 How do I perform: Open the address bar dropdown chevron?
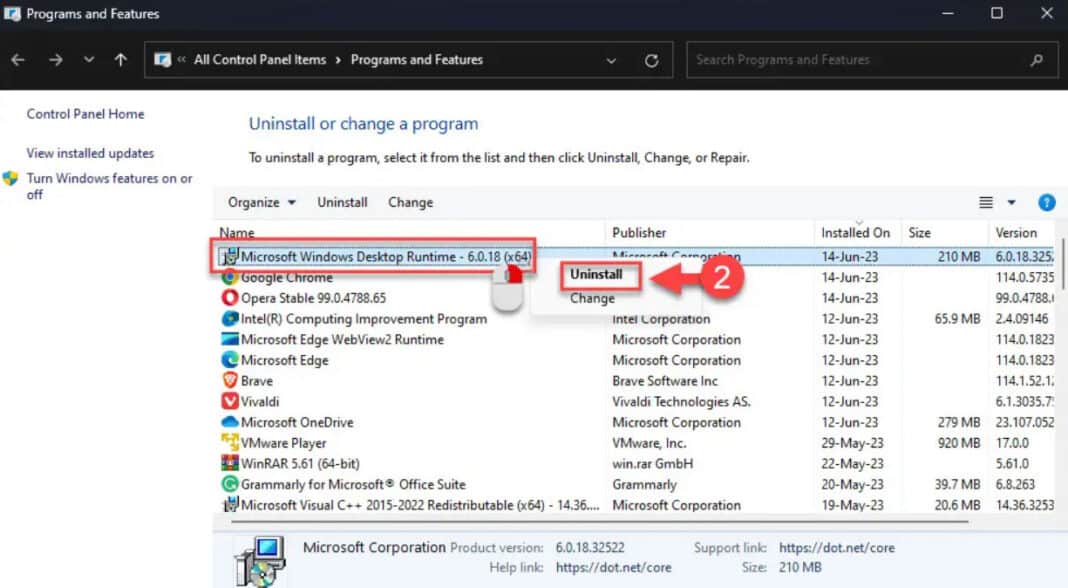point(611,59)
